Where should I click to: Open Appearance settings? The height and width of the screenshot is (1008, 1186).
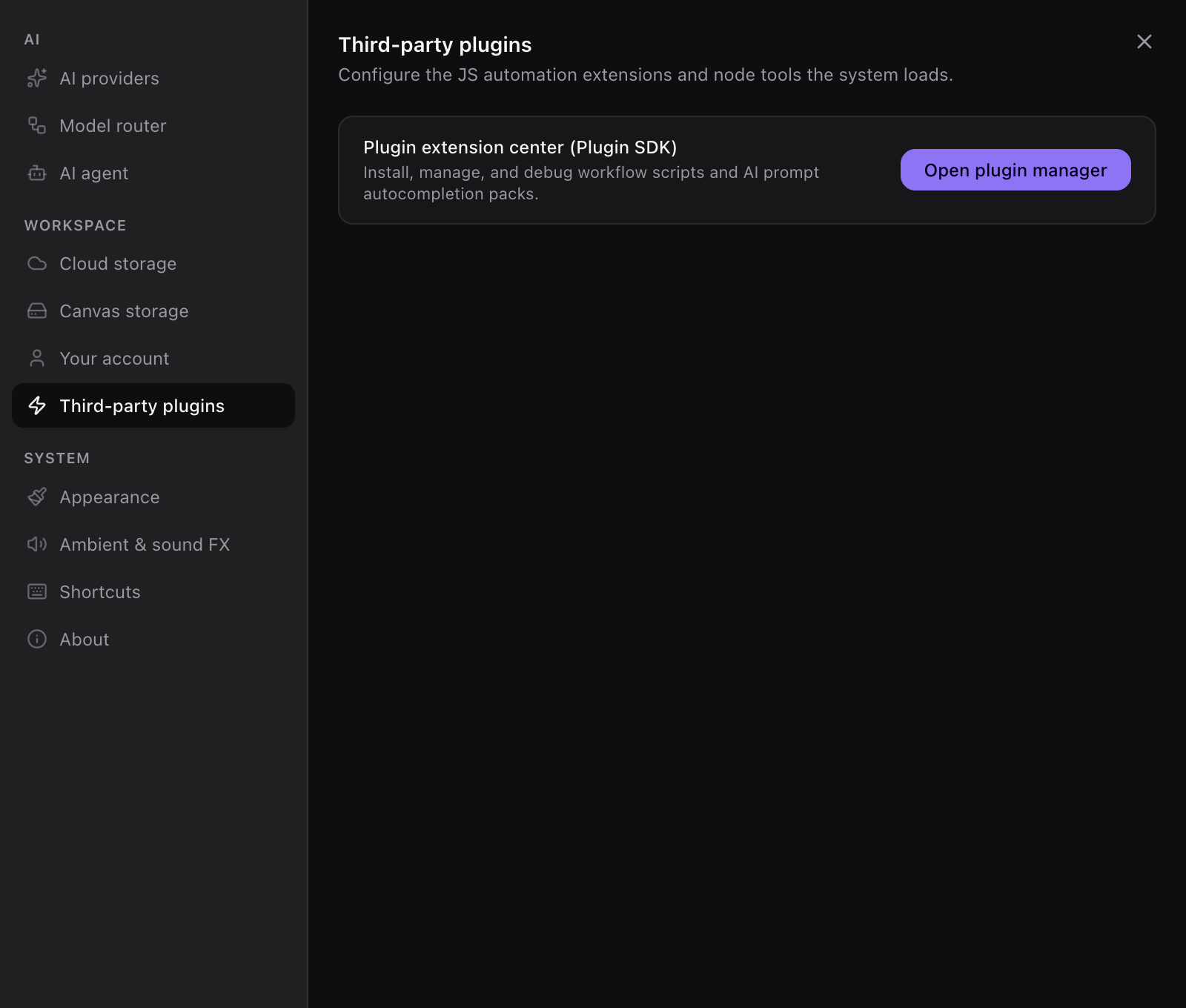tap(153, 497)
